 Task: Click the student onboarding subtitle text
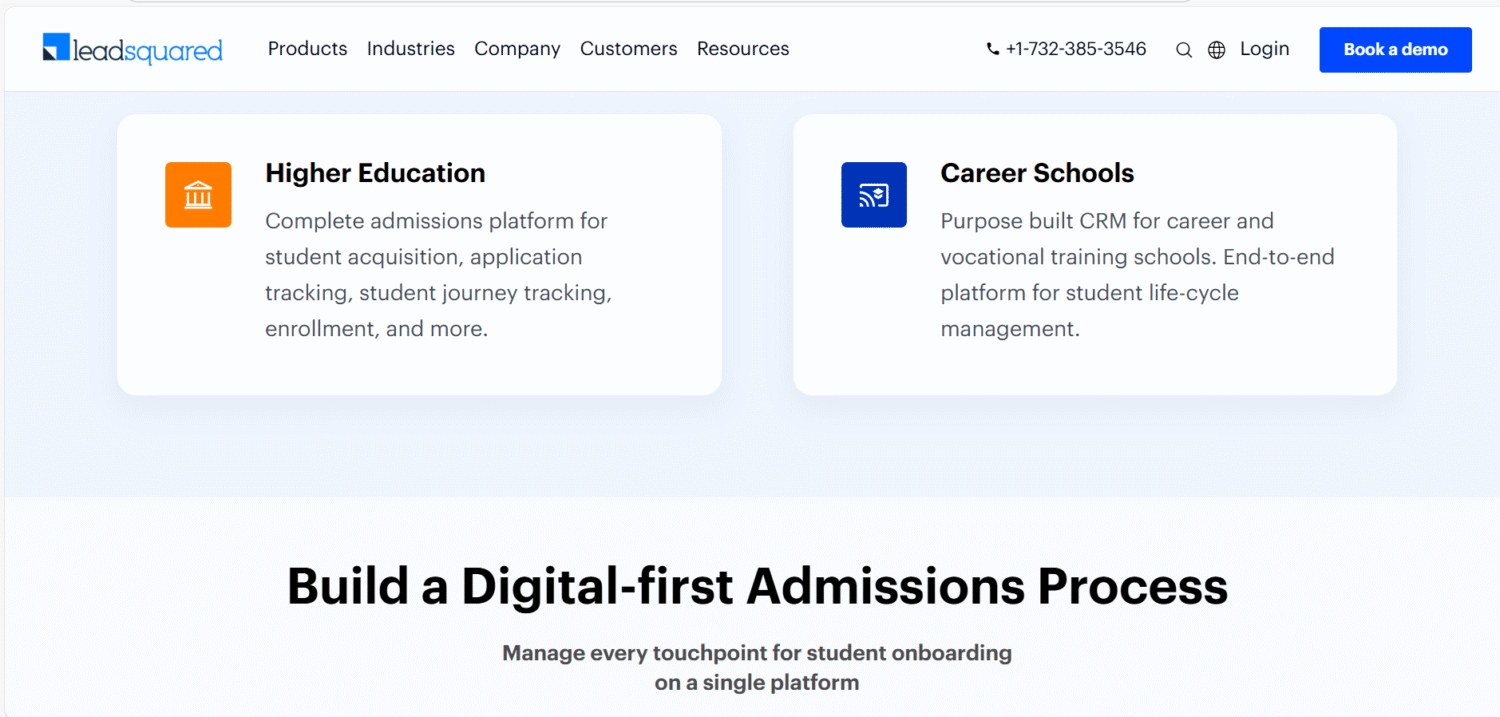(x=757, y=668)
